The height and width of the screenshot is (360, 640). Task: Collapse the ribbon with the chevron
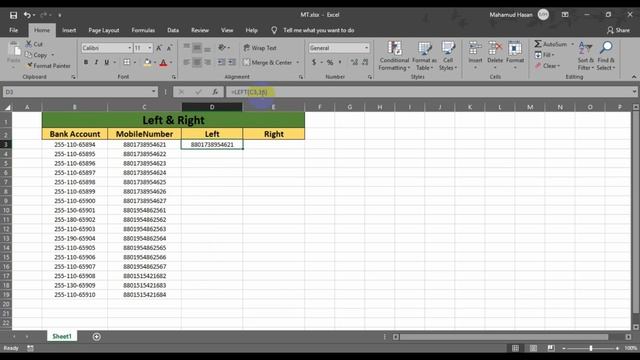633,77
